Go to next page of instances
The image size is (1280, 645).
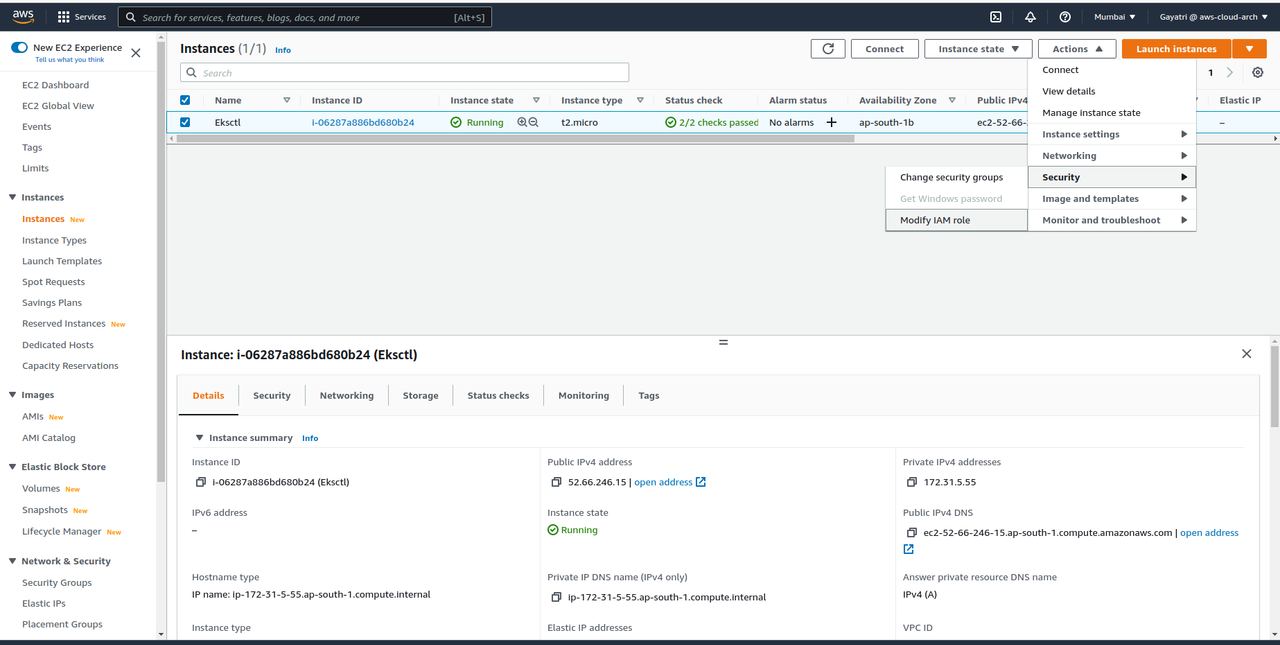[1230, 73]
